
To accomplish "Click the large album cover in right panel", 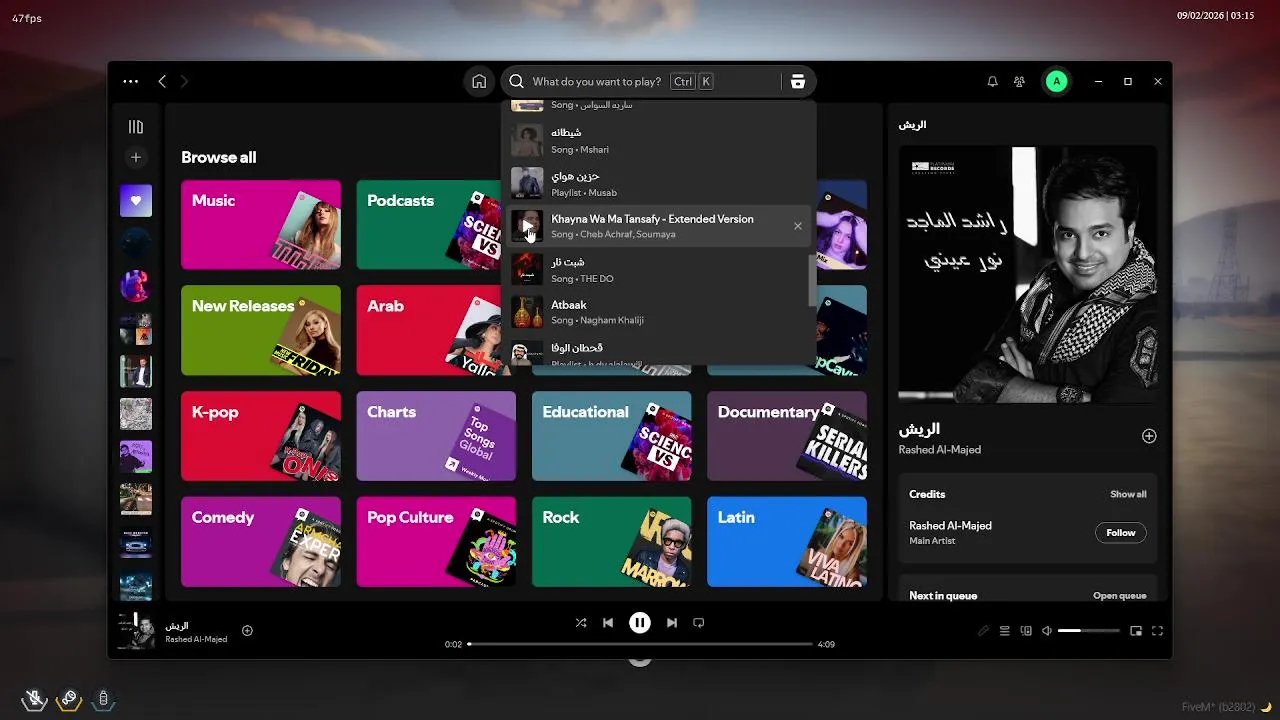I will coord(1028,274).
